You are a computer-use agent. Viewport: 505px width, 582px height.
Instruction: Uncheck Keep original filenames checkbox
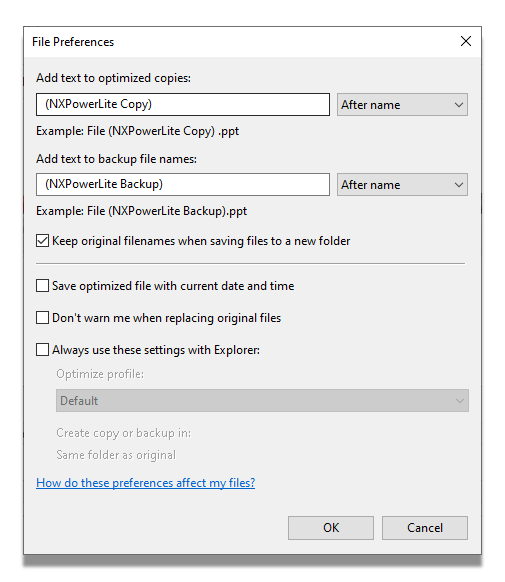pos(42,241)
